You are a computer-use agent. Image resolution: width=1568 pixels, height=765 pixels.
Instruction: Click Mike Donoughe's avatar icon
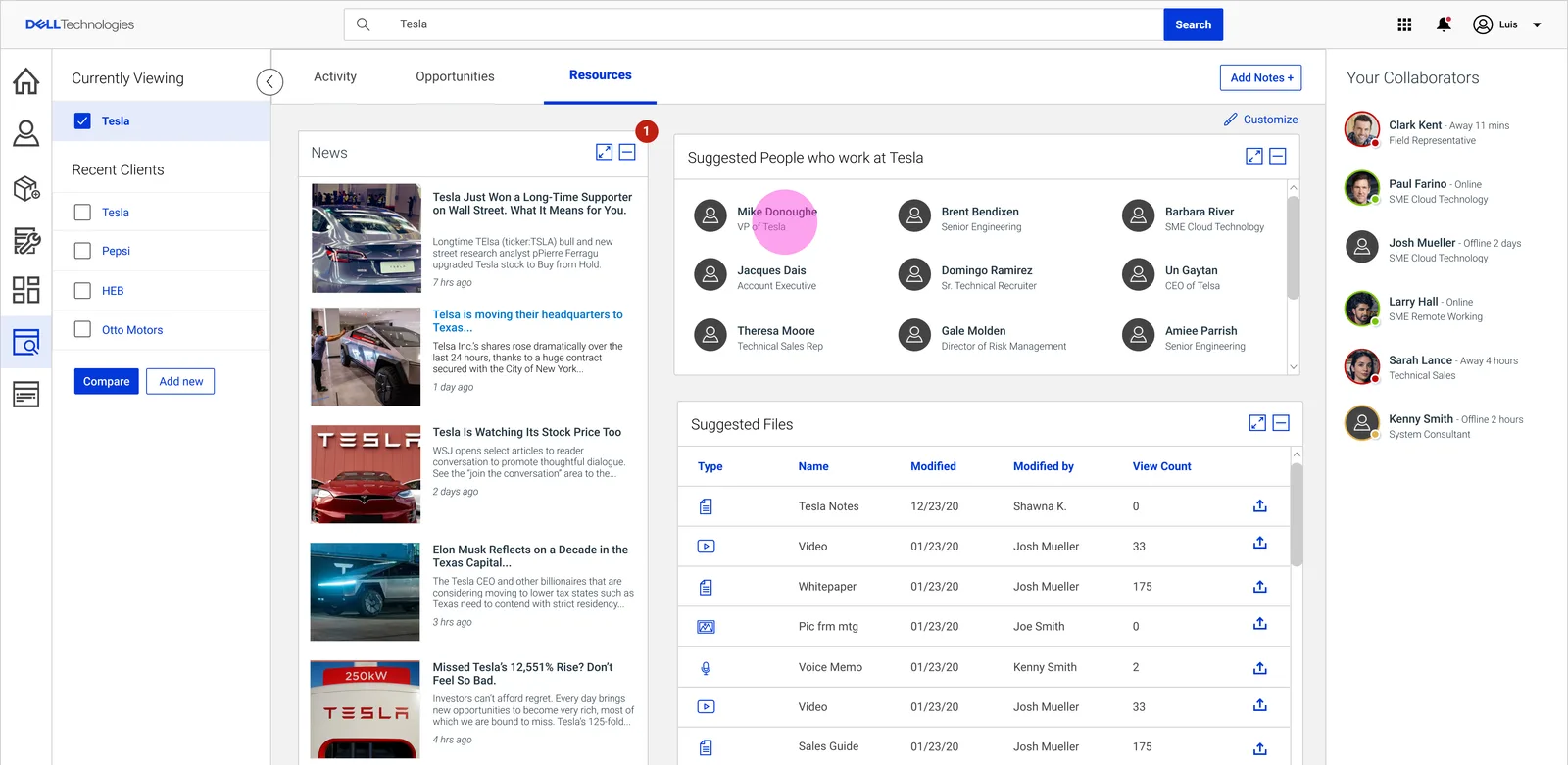710,215
